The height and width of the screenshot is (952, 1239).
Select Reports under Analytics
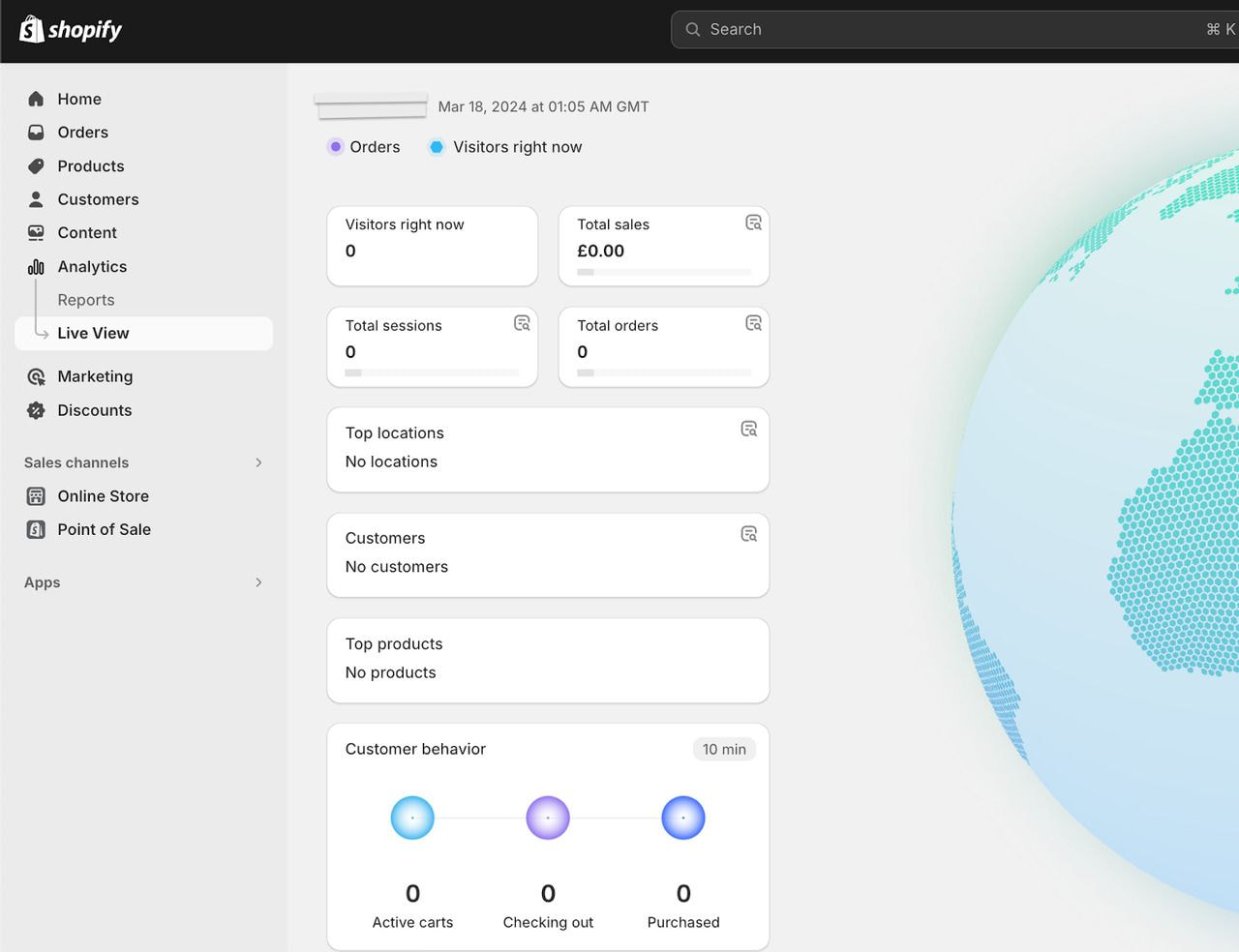point(86,300)
